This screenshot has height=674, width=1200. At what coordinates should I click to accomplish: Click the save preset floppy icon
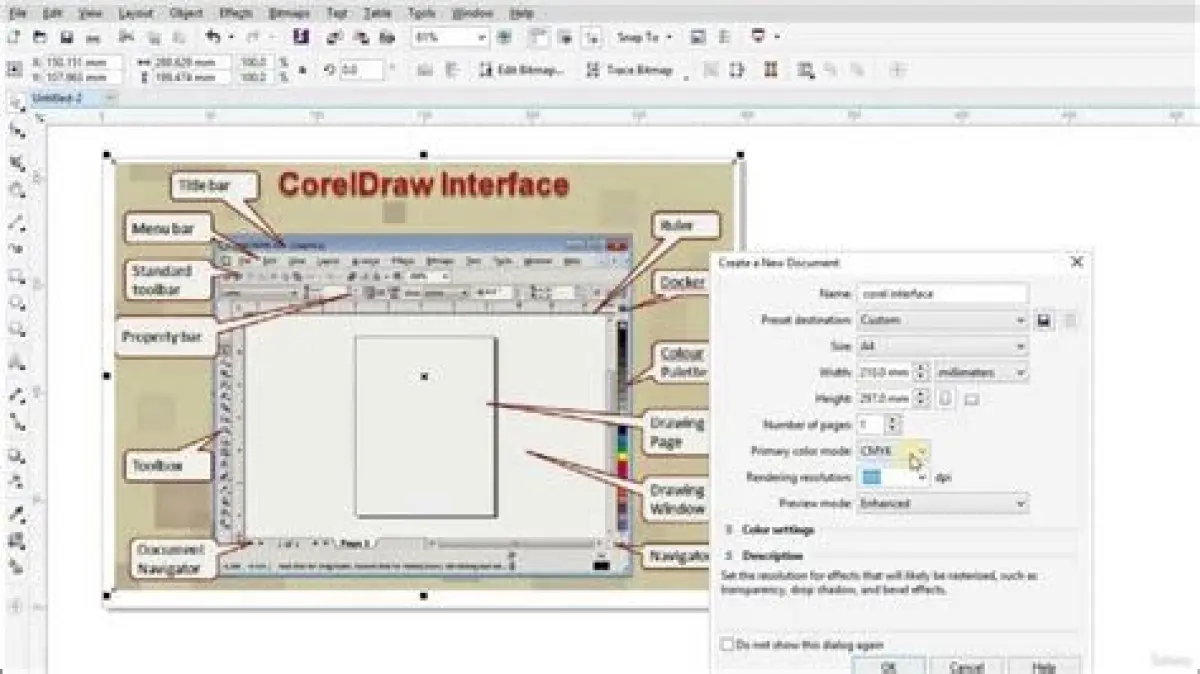click(x=1043, y=320)
